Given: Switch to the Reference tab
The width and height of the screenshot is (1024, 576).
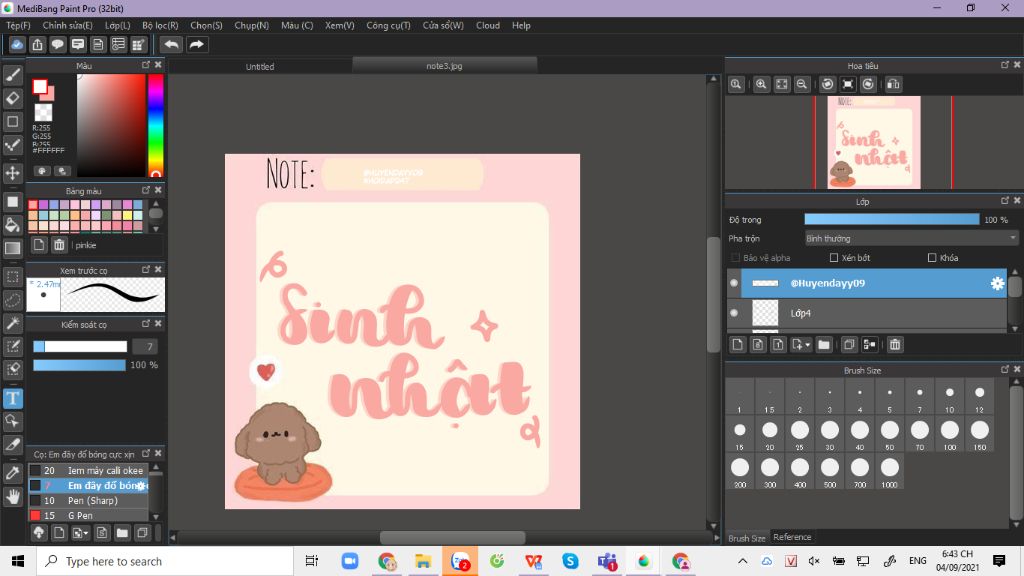Looking at the screenshot, I should pyautogui.click(x=792, y=537).
